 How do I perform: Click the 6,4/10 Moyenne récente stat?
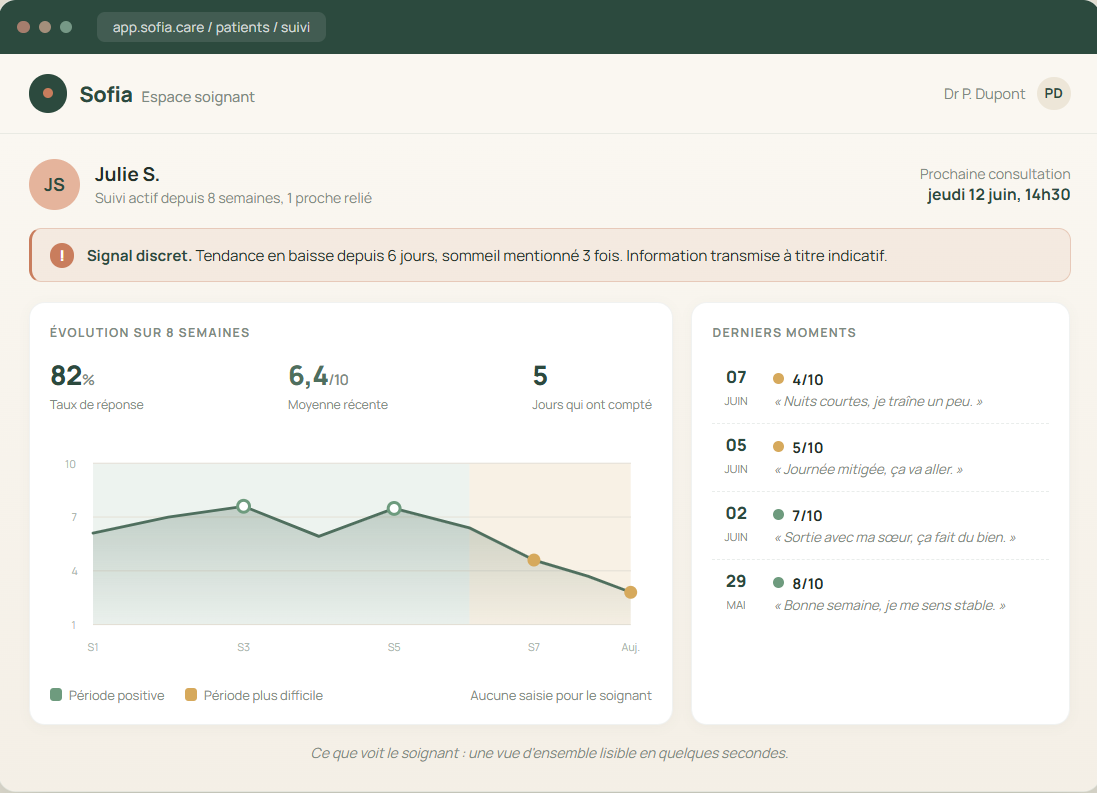coord(338,387)
